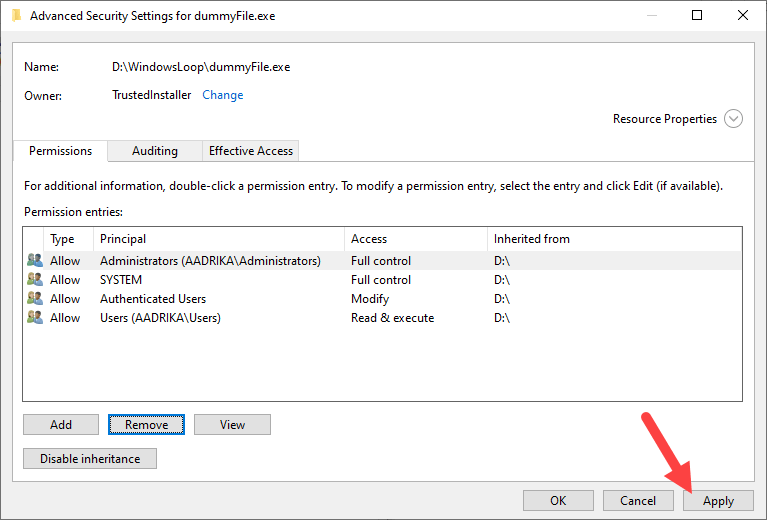Select the Authenticated Users Modify entry
The image size is (767, 520).
pyautogui.click(x=153, y=299)
